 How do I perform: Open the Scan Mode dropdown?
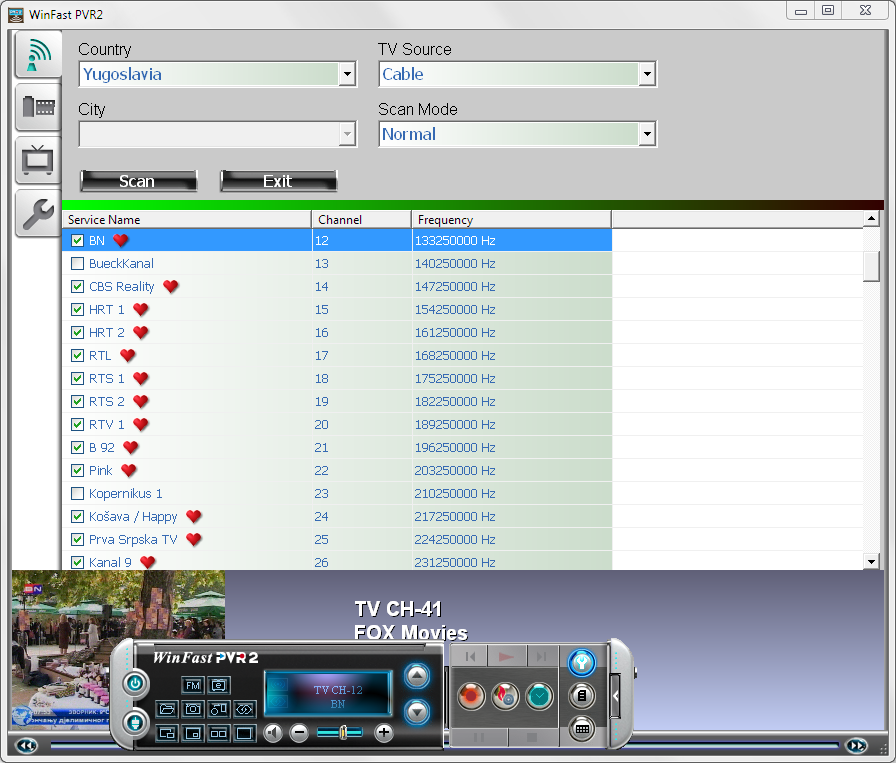pyautogui.click(x=647, y=134)
